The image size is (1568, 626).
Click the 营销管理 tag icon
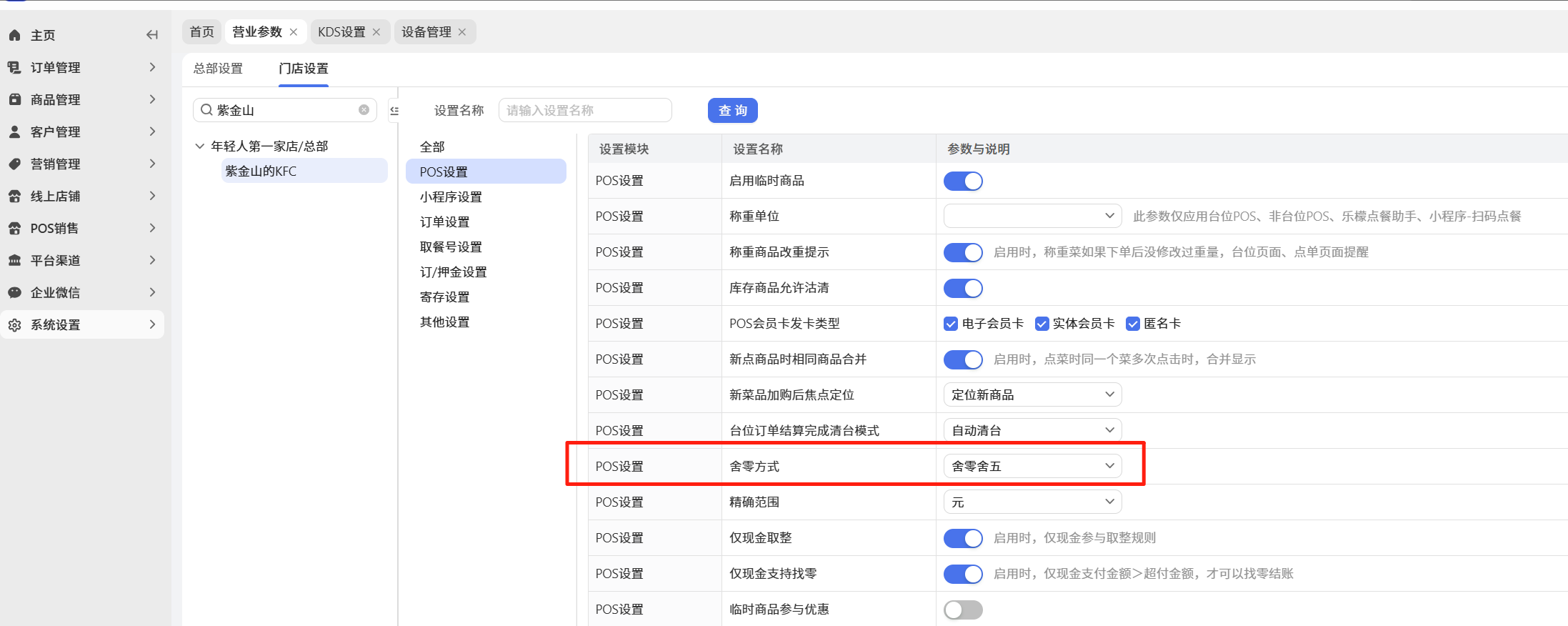pyautogui.click(x=14, y=164)
